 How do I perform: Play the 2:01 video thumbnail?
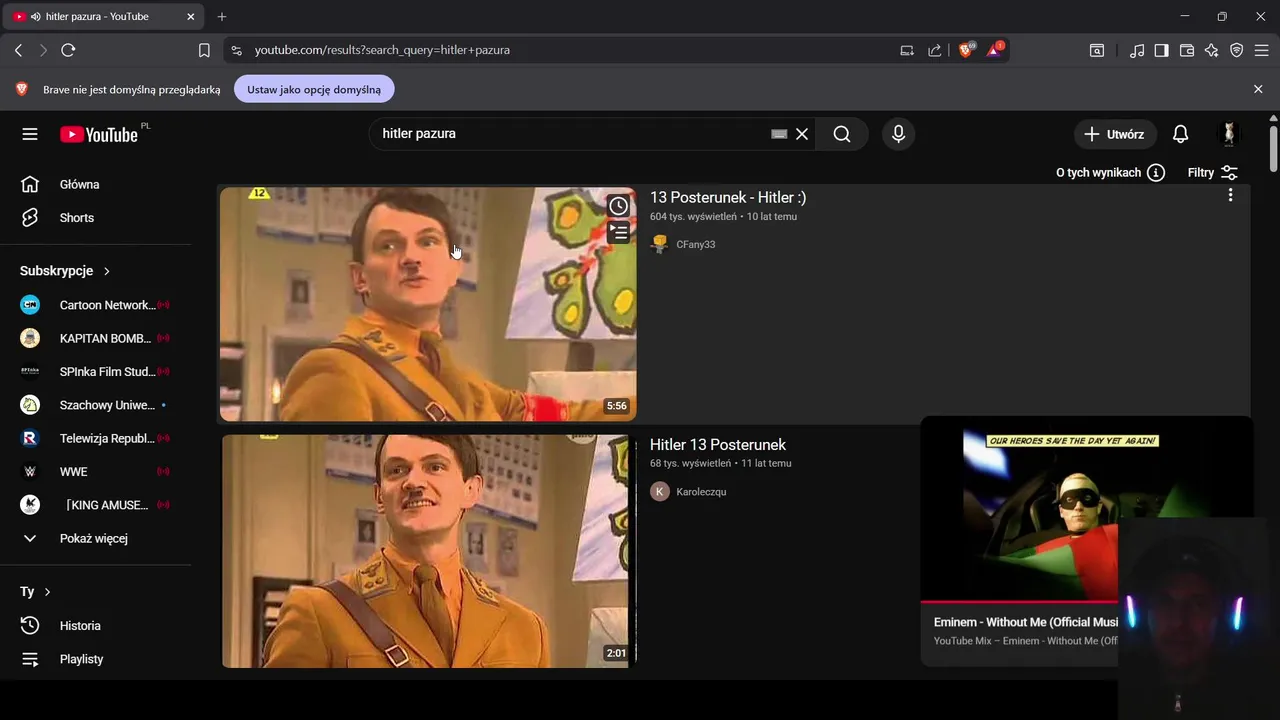pos(428,551)
